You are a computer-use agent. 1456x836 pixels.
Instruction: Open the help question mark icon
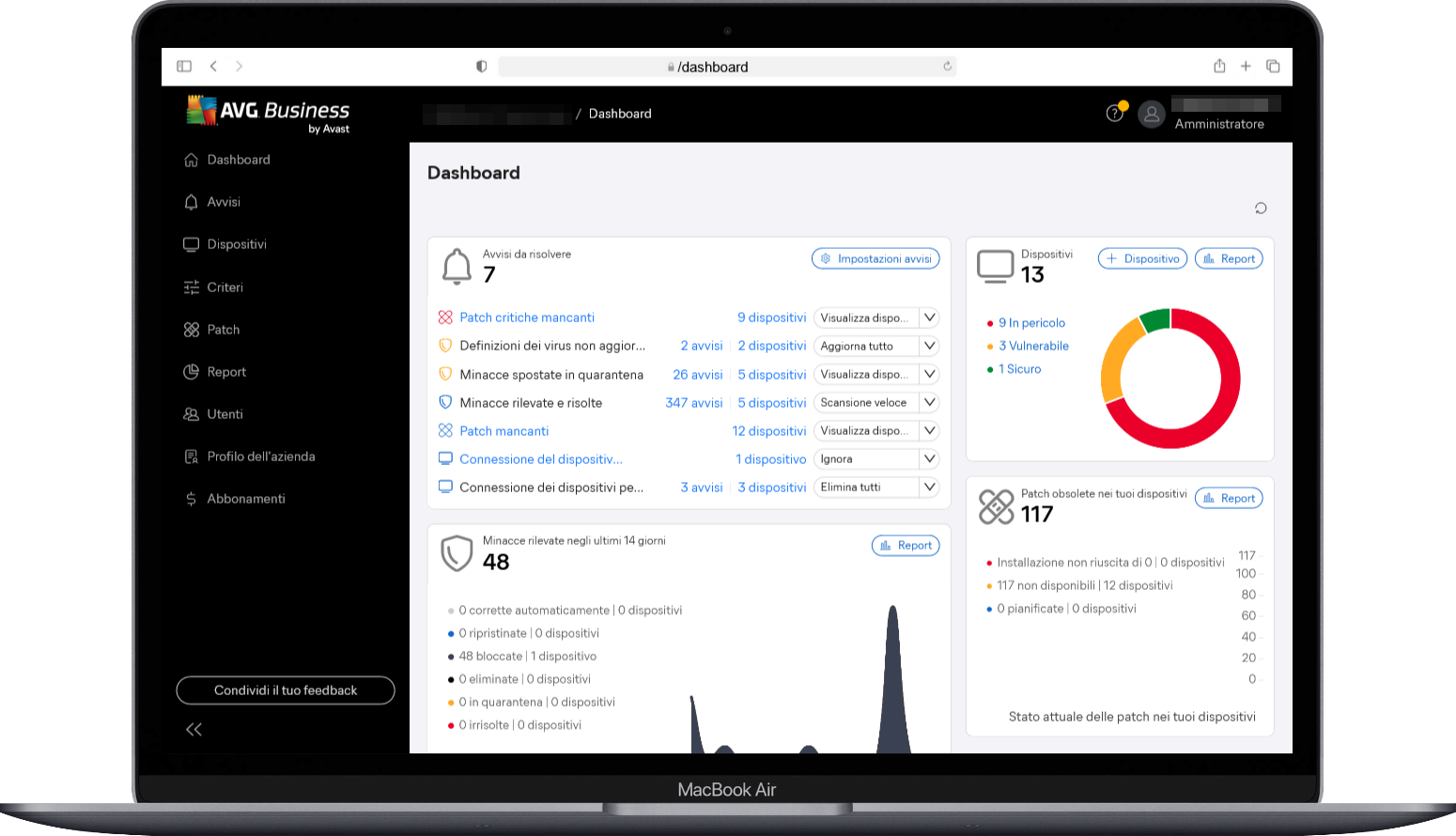click(x=1114, y=114)
